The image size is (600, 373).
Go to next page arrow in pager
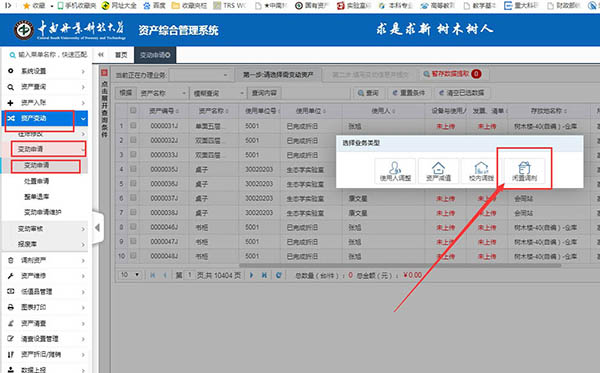tap(251, 275)
